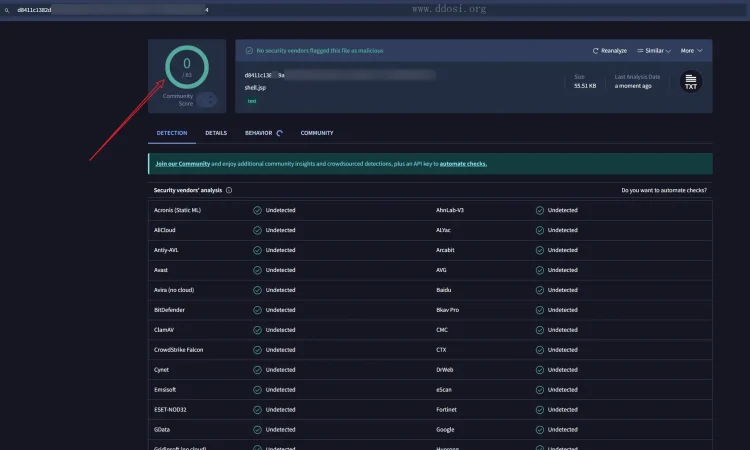
Task: Switch to the COMMUNITY tab
Action: coord(317,133)
